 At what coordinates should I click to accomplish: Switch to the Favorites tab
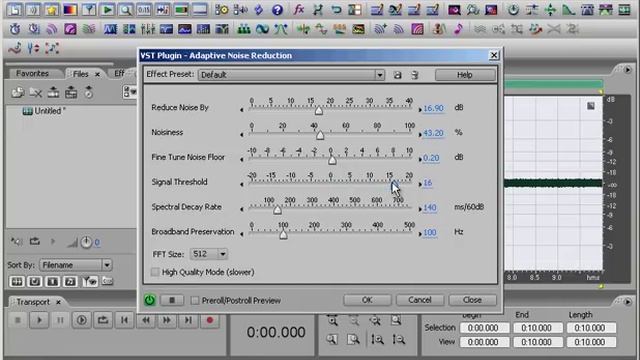[x=32, y=73]
